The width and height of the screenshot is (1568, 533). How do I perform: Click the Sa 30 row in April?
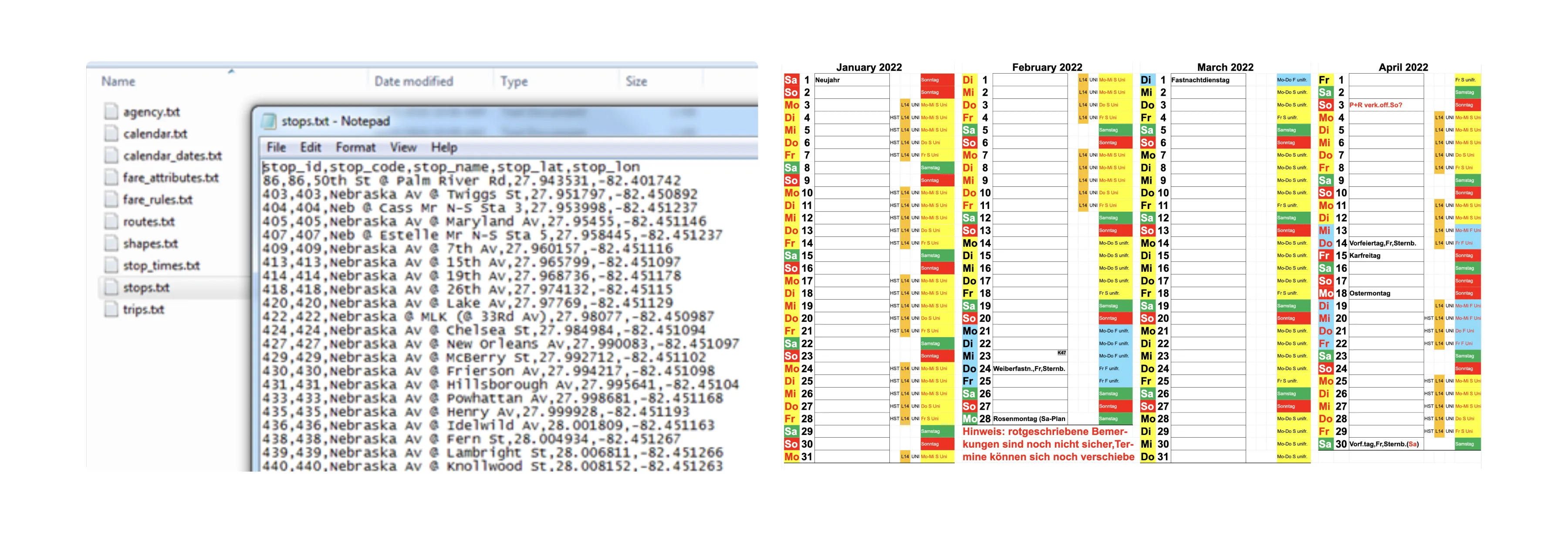pos(1399,444)
